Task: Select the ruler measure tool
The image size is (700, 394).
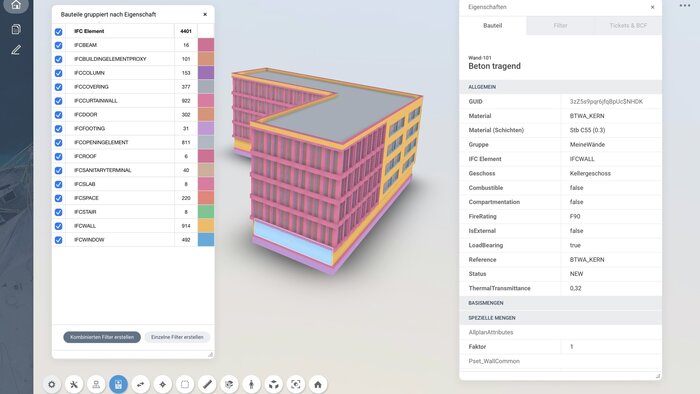Action: click(207, 384)
